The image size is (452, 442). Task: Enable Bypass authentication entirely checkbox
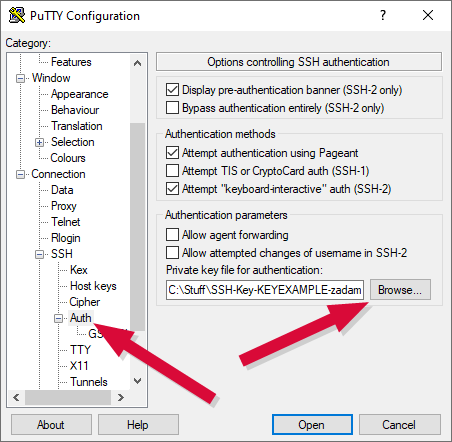pyautogui.click(x=172, y=108)
